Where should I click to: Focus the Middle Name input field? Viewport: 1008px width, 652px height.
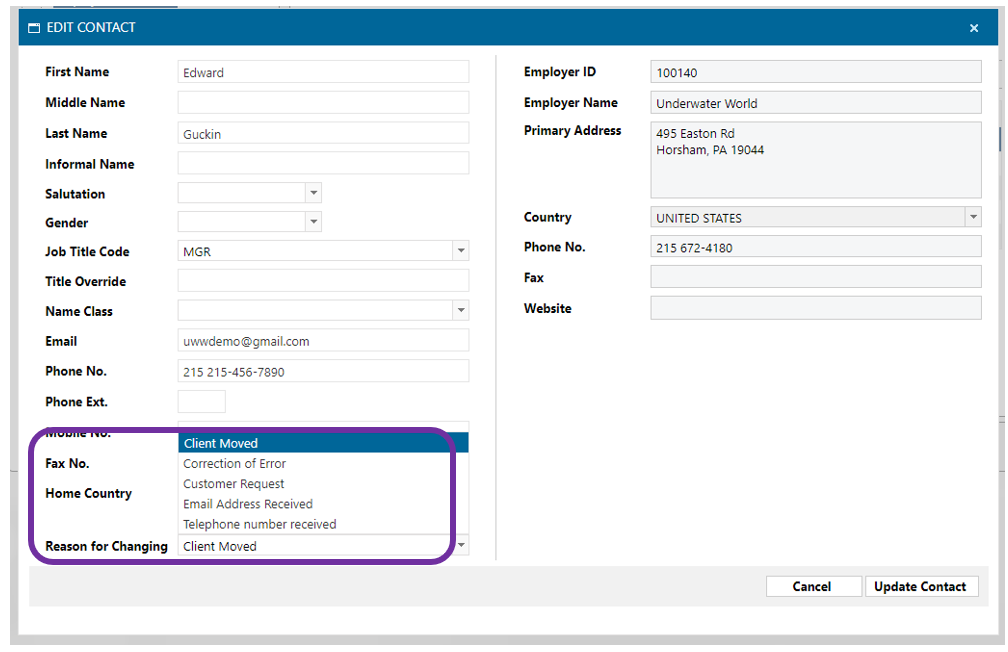click(323, 103)
